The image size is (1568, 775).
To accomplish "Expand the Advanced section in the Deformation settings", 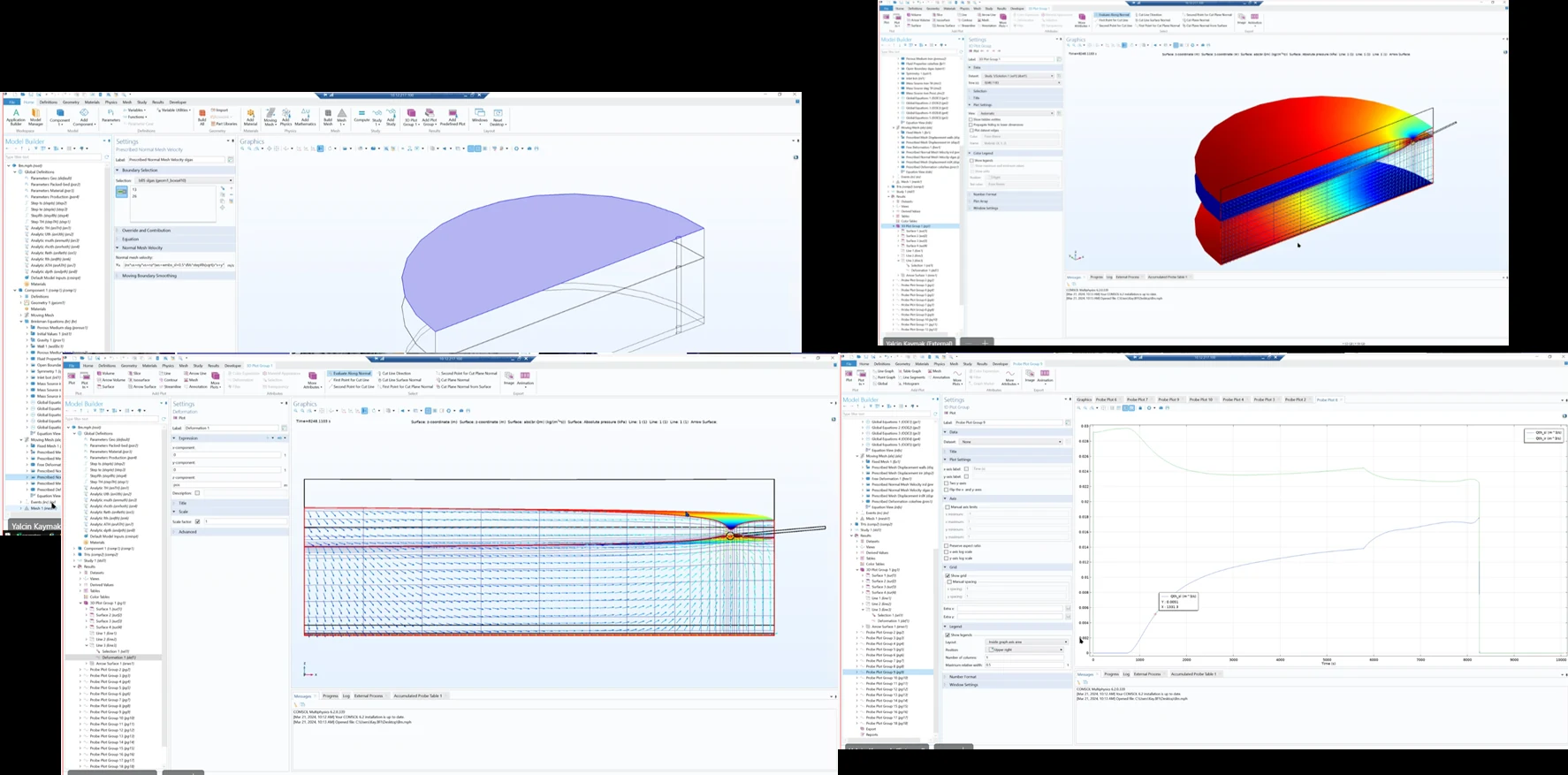I will click(x=230, y=531).
